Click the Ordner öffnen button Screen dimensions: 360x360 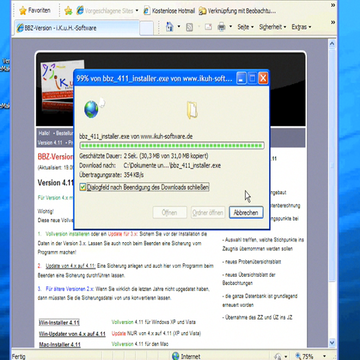point(208,213)
